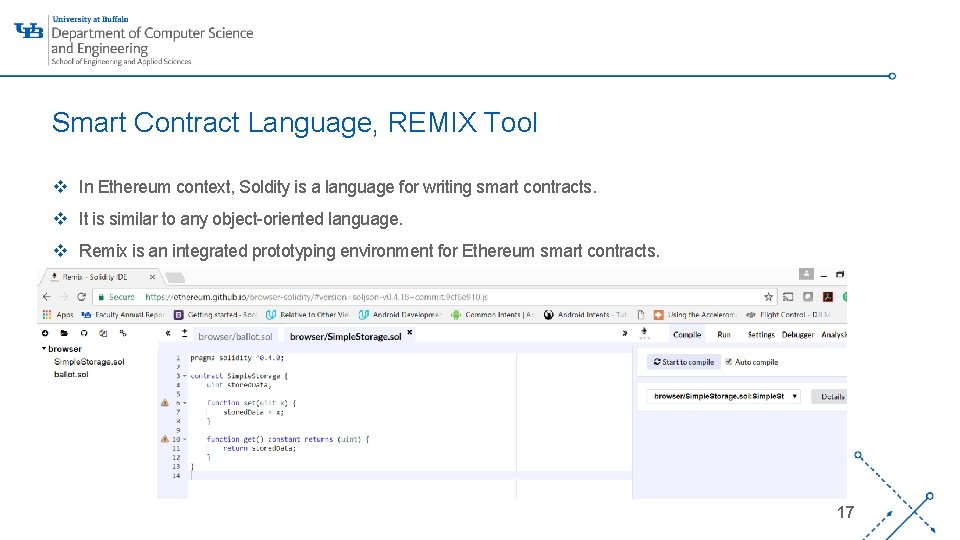
Task: Open the Run tab
Action: click(724, 335)
